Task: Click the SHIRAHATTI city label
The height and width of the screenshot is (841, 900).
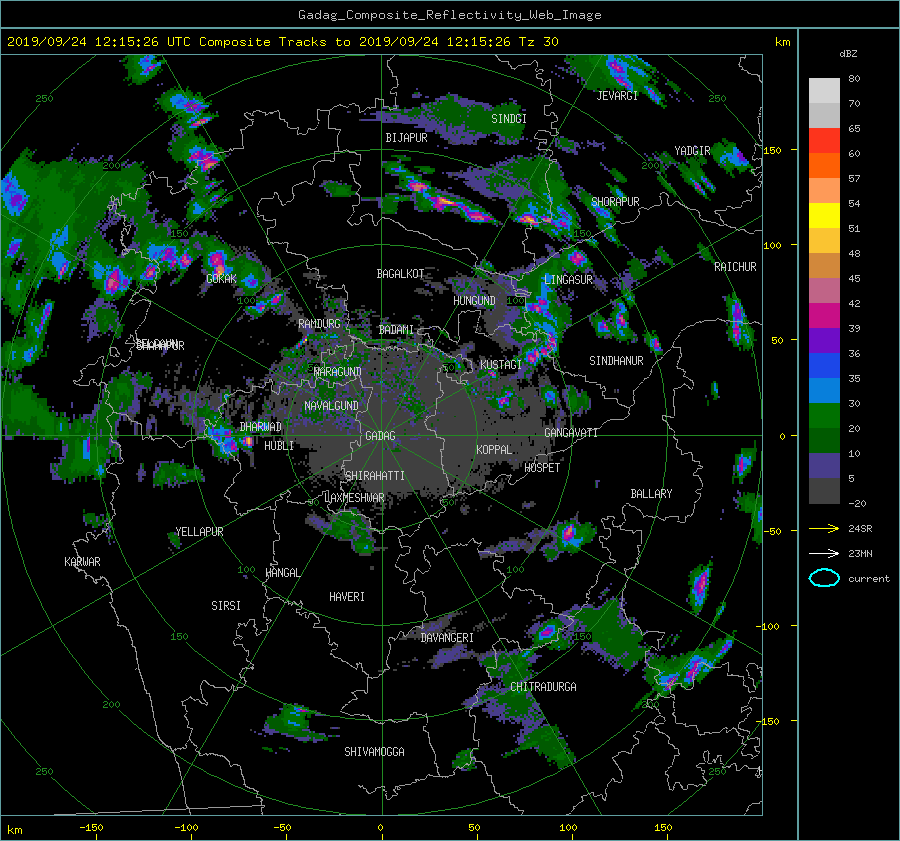Action: coord(375,476)
